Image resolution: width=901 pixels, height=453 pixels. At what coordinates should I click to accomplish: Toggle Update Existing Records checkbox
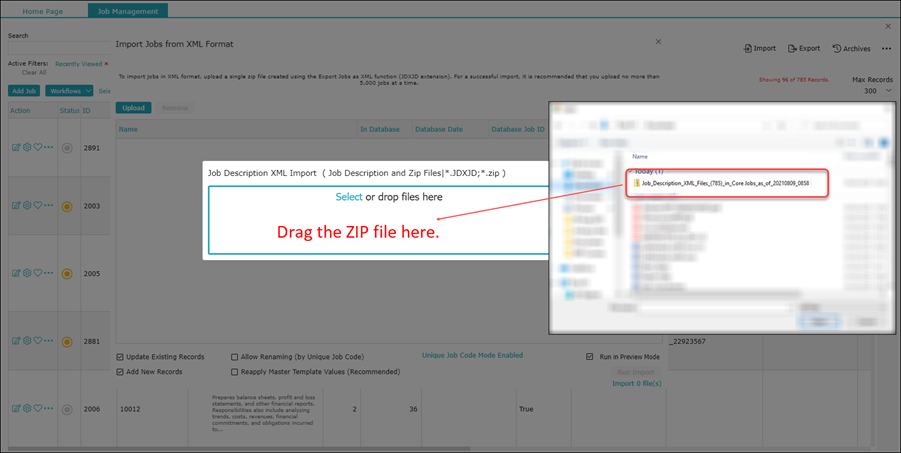(121, 356)
